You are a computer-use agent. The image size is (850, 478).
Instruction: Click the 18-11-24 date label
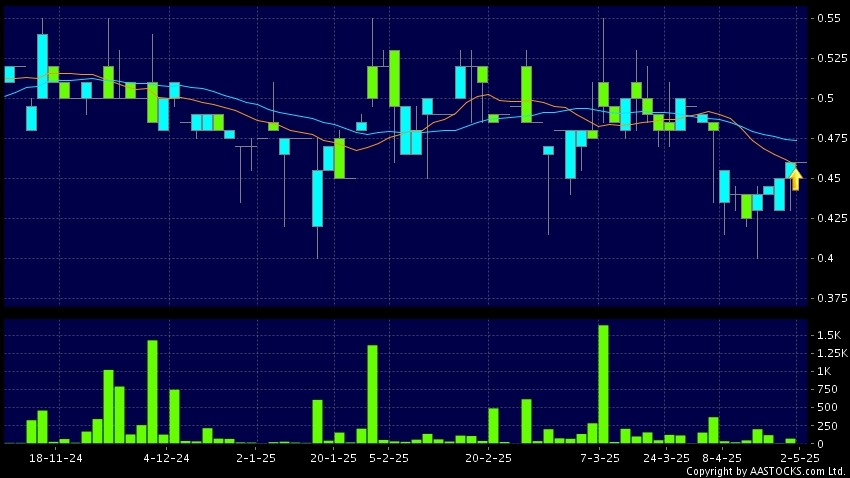tap(56, 458)
